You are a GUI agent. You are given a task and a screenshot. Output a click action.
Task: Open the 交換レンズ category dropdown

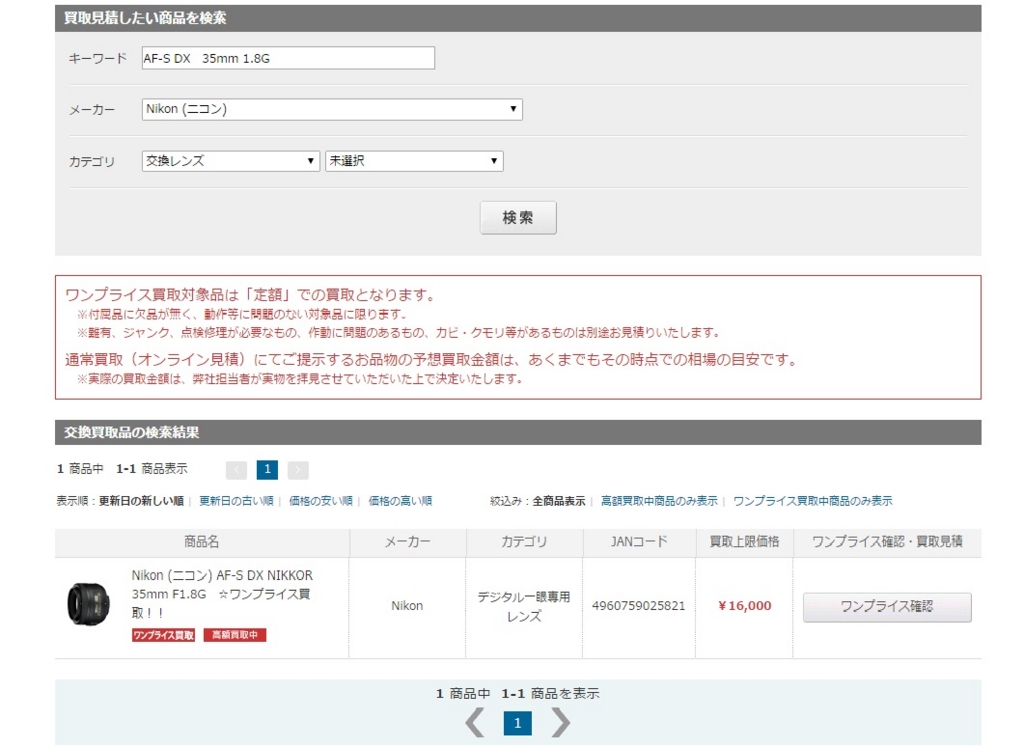(231, 161)
